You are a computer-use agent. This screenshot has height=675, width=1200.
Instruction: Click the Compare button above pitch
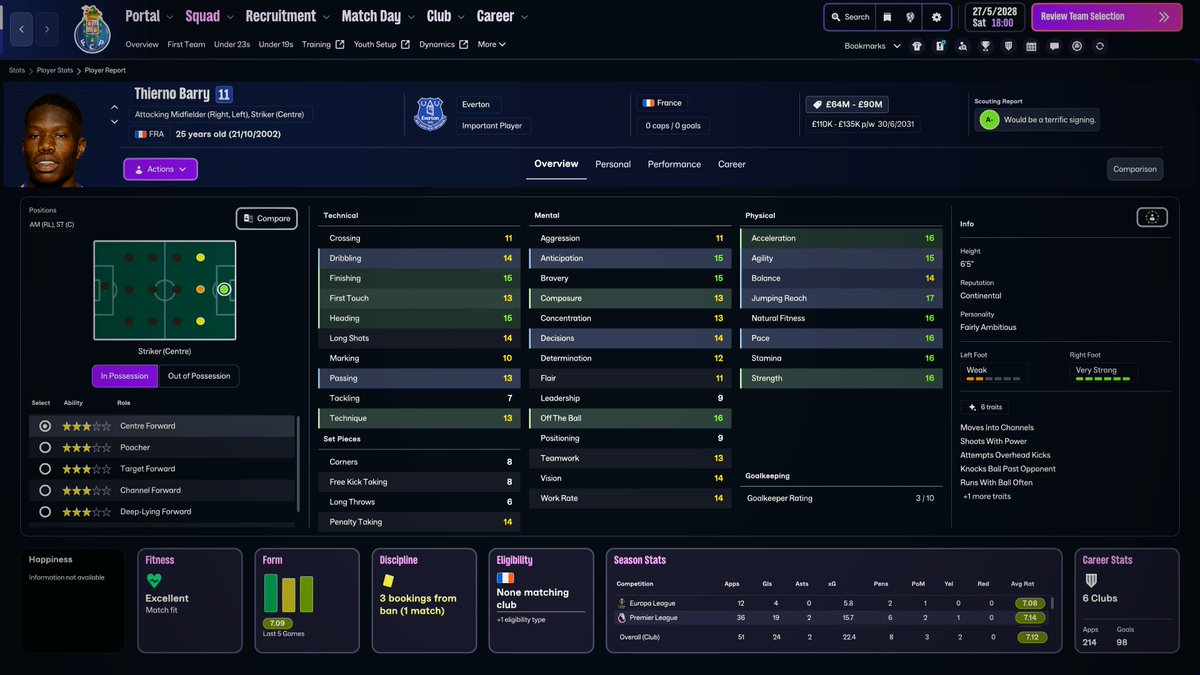[267, 218]
